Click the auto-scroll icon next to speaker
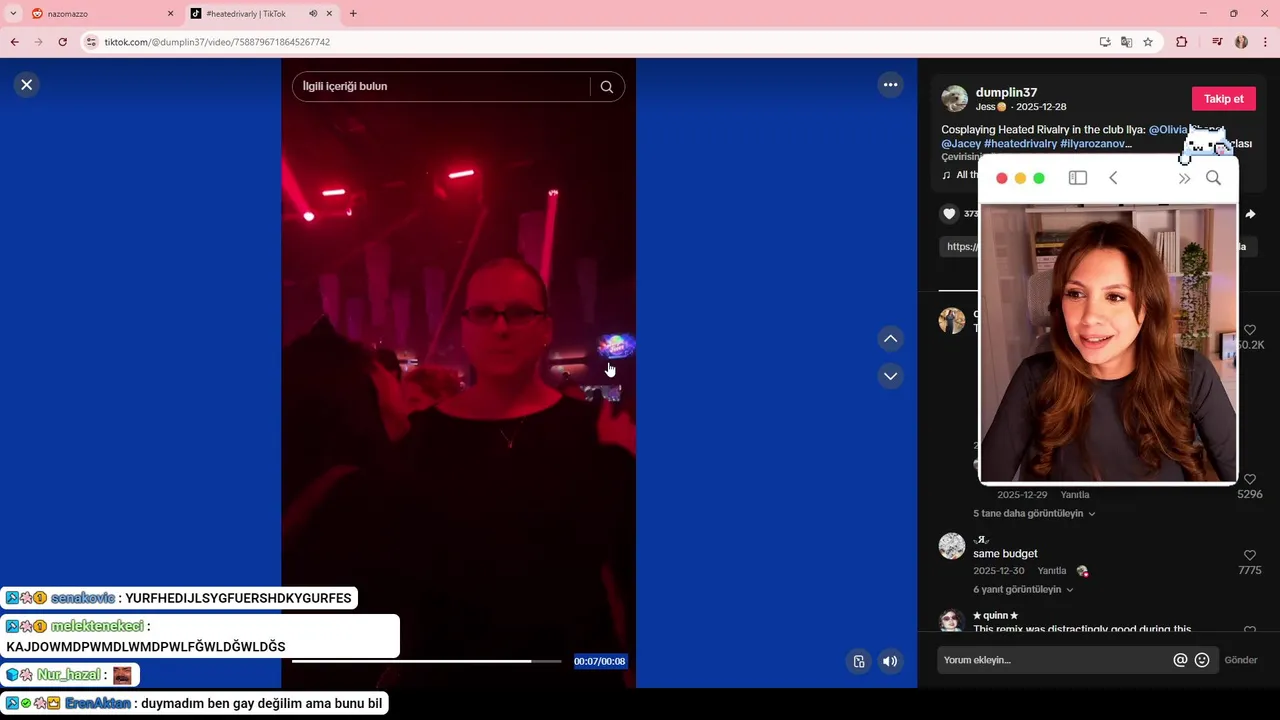This screenshot has height=720, width=1280. pyautogui.click(x=858, y=661)
